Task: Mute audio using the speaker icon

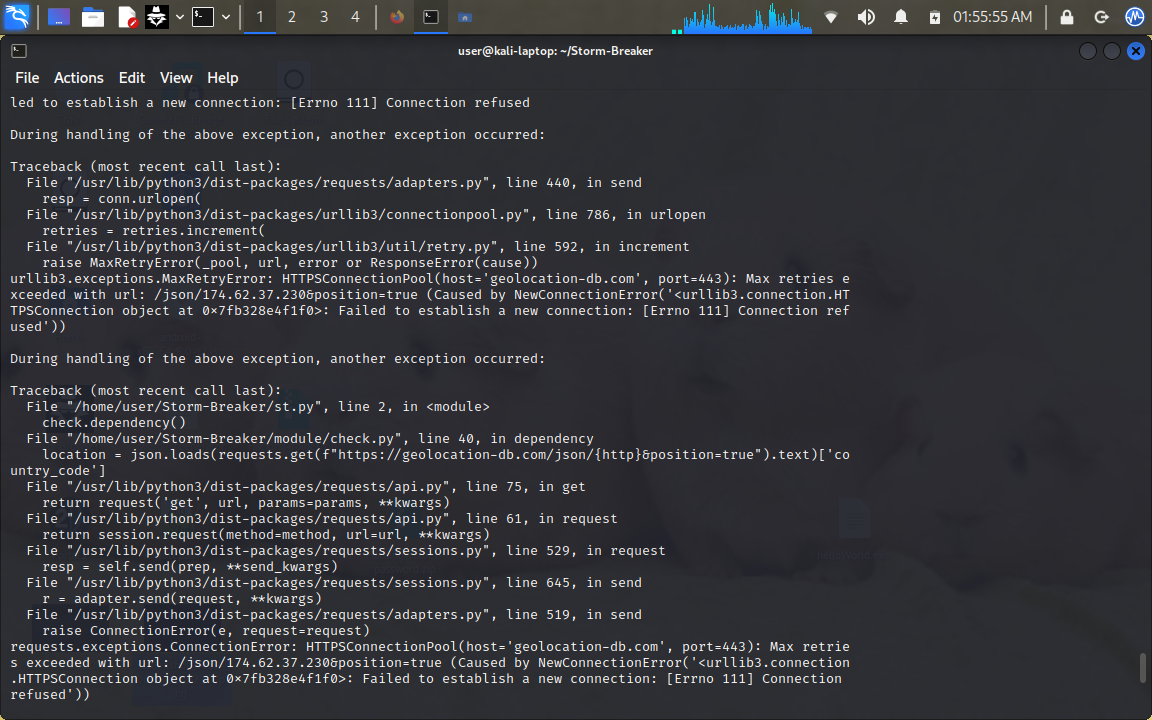Action: 866,17
